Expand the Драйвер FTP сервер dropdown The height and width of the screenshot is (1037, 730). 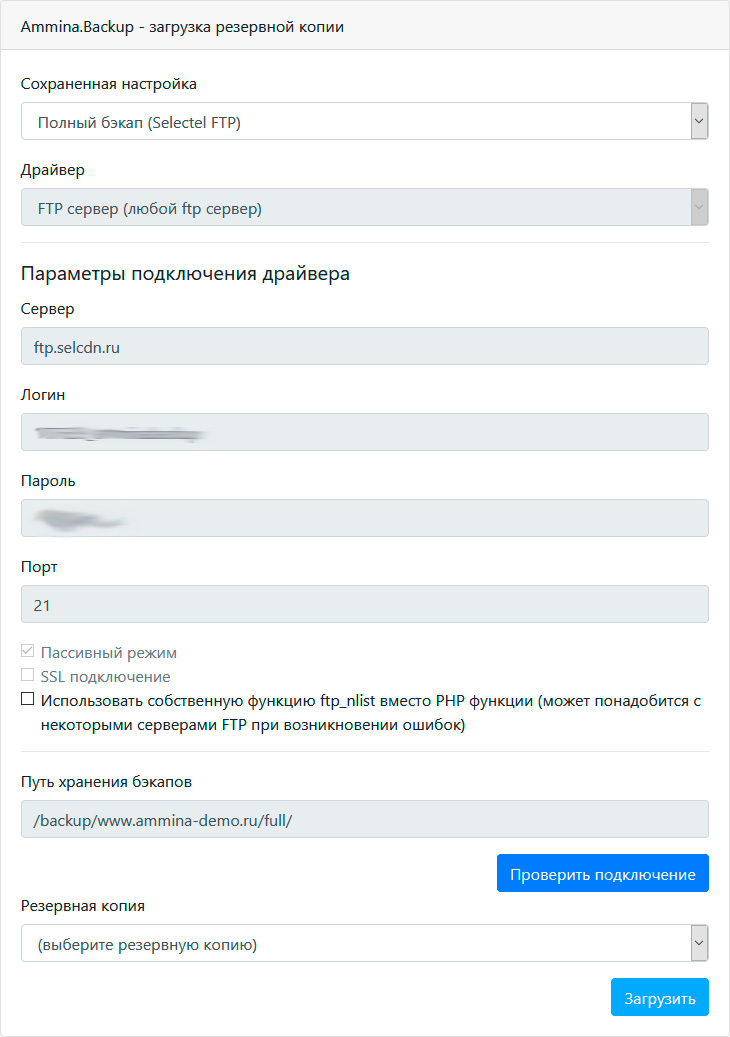(x=364, y=208)
